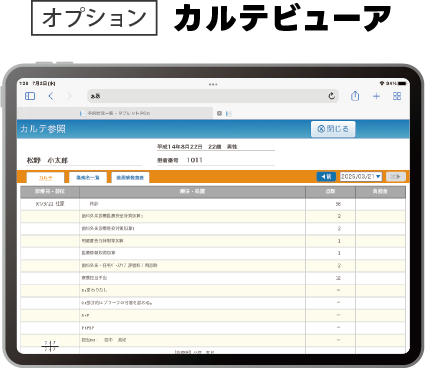
Task: Open the third tab on the orange bar
Action: [x=130, y=178]
